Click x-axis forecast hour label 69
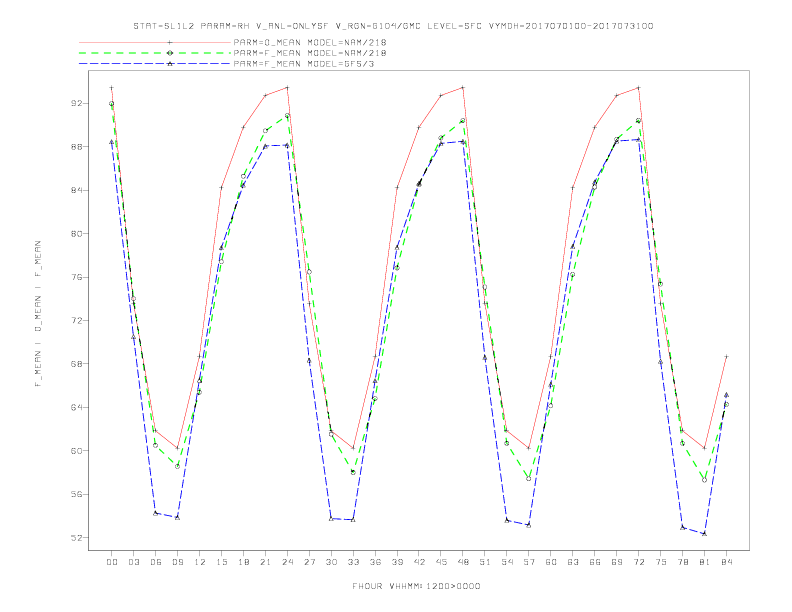The image size is (792, 612). 617,562
